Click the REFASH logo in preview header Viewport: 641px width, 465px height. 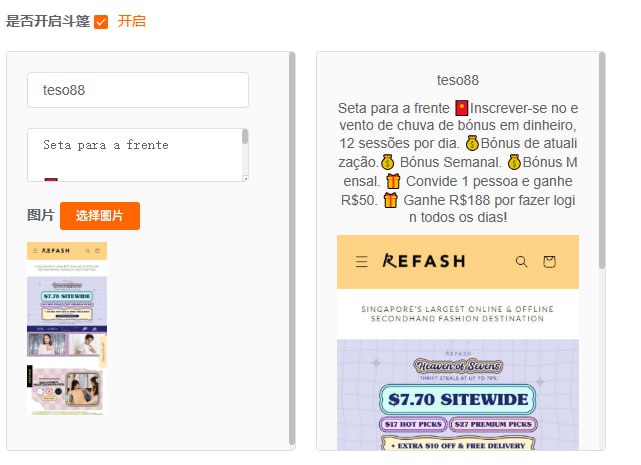coord(424,261)
